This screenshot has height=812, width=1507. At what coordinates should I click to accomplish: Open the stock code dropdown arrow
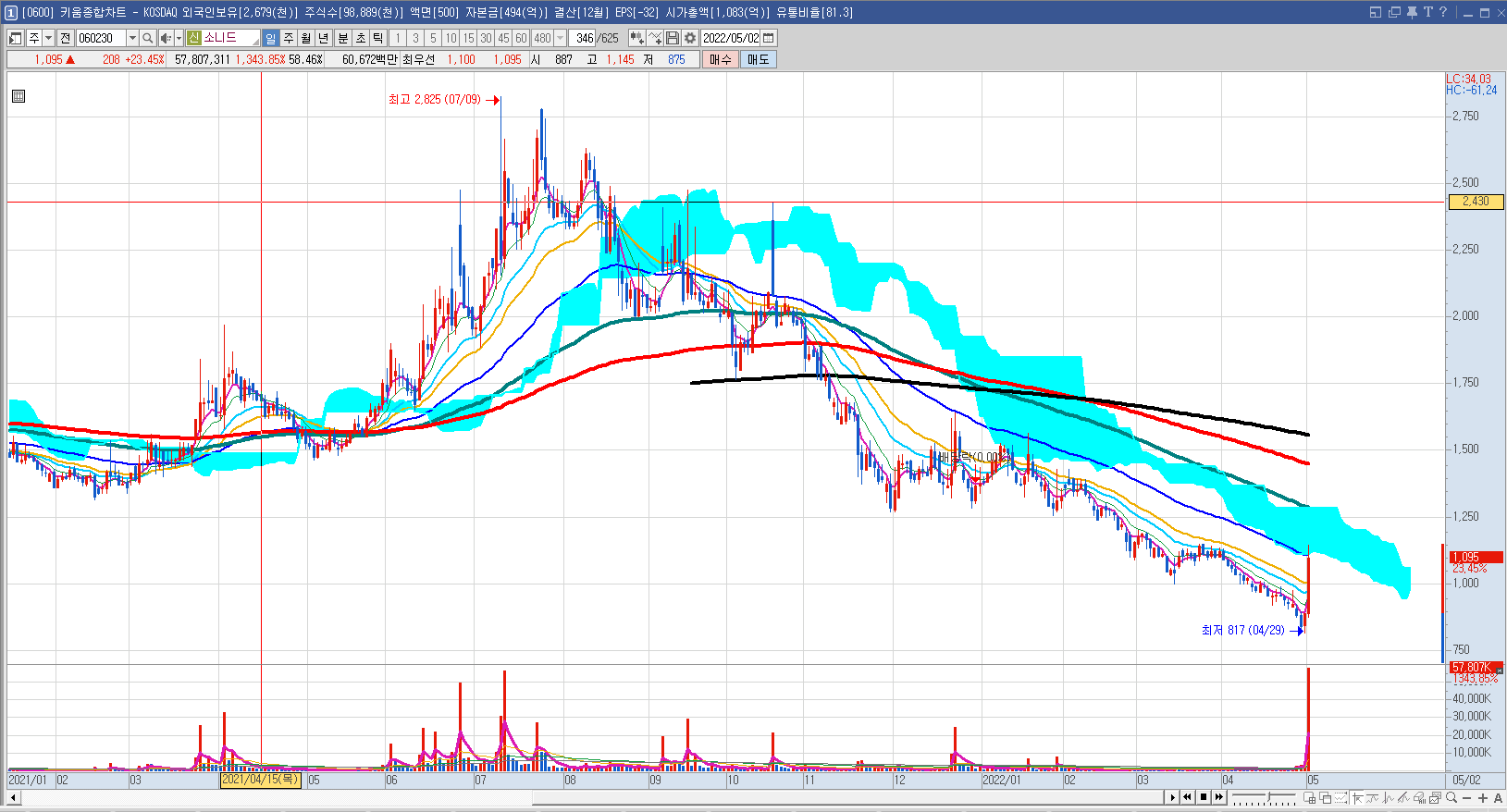click(x=132, y=38)
